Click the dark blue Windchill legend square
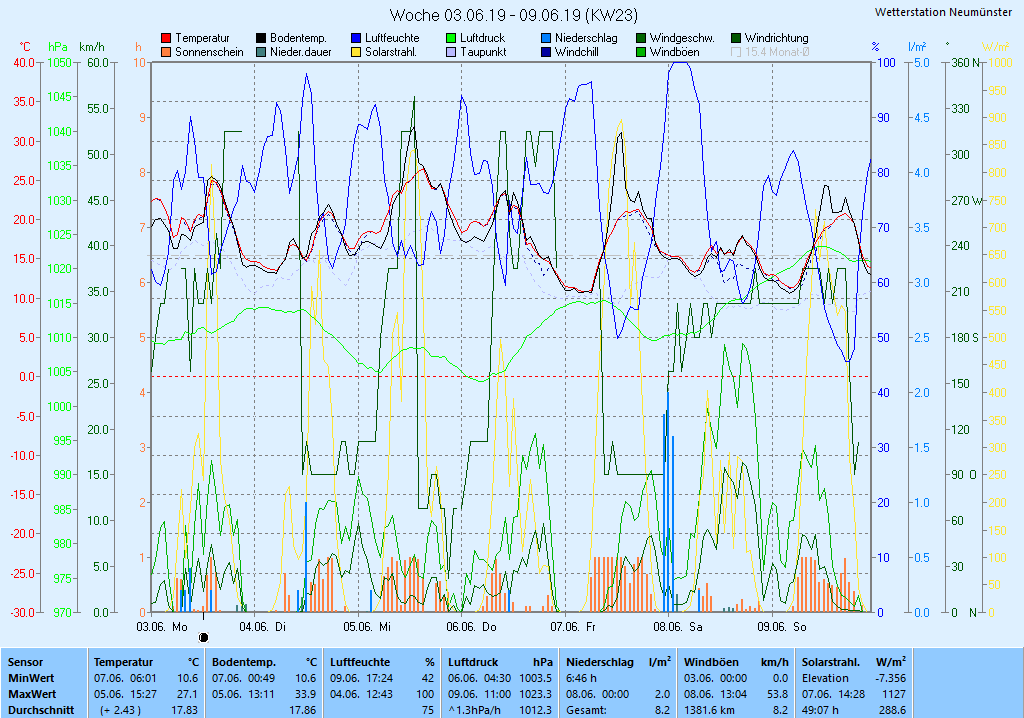This screenshot has height=718, width=1024. coord(547,52)
